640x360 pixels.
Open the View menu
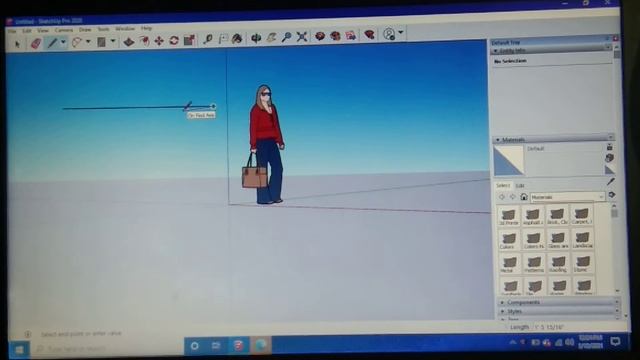(x=42, y=31)
